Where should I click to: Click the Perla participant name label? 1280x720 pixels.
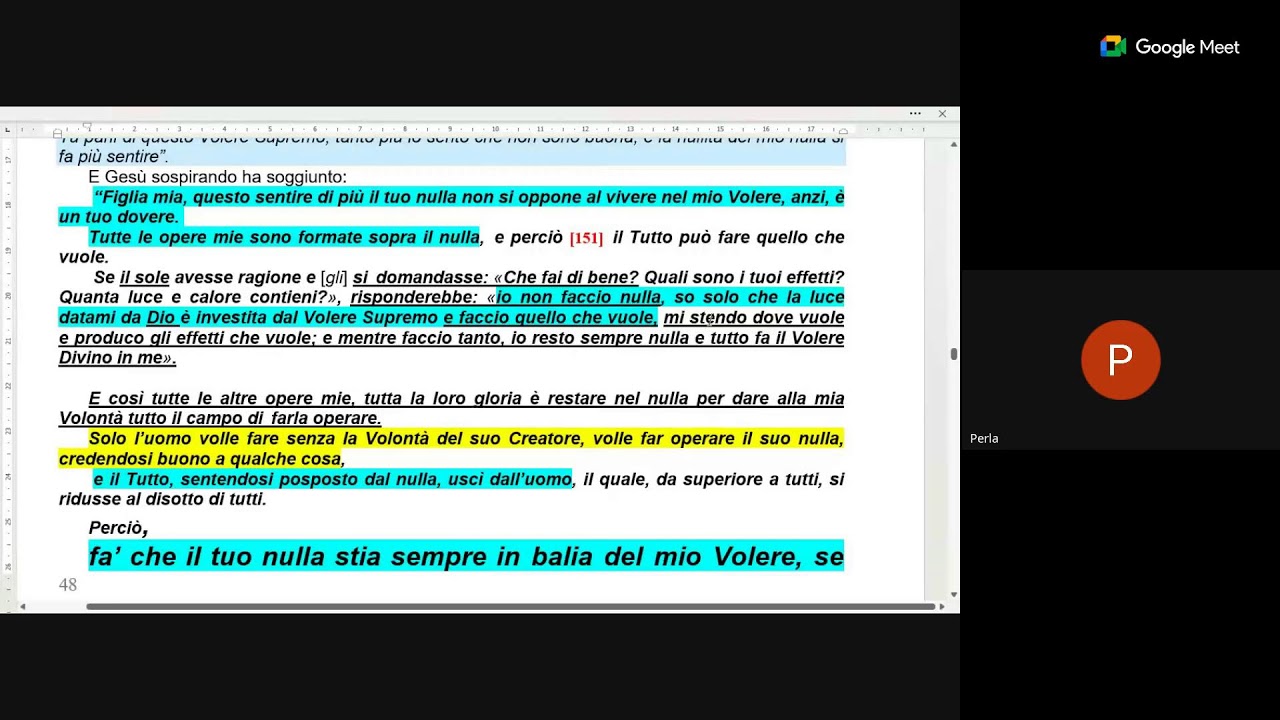point(984,438)
